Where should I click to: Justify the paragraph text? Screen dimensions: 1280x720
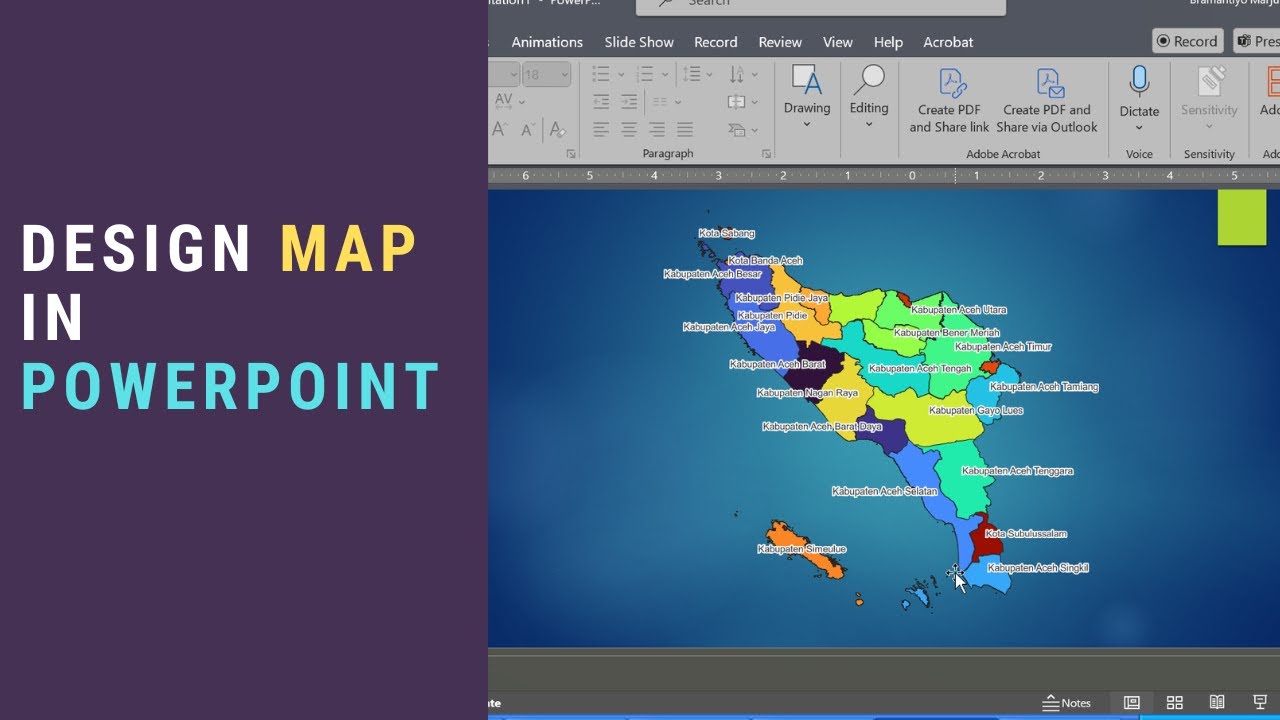(x=685, y=130)
